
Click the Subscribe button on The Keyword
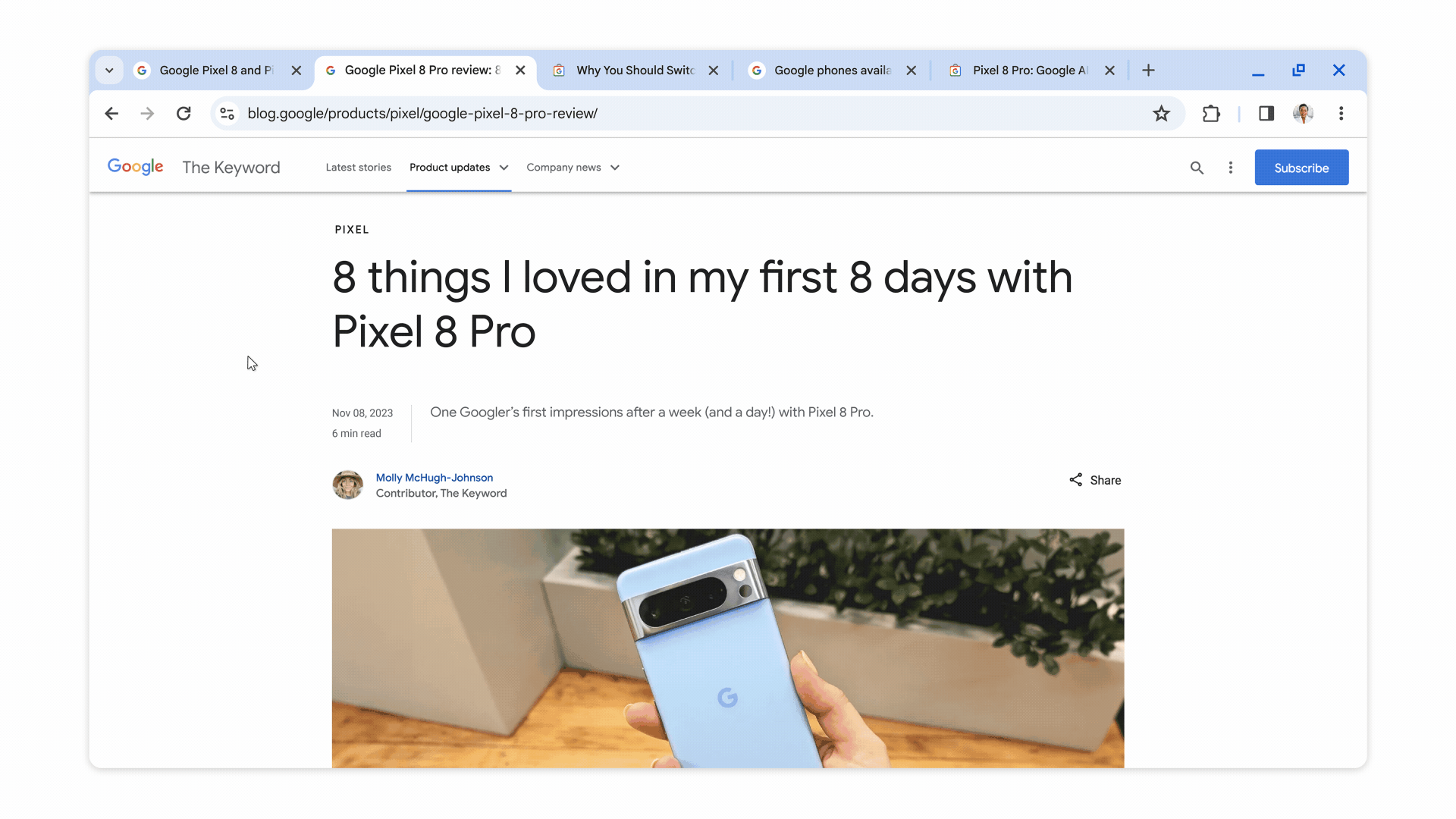point(1301,167)
